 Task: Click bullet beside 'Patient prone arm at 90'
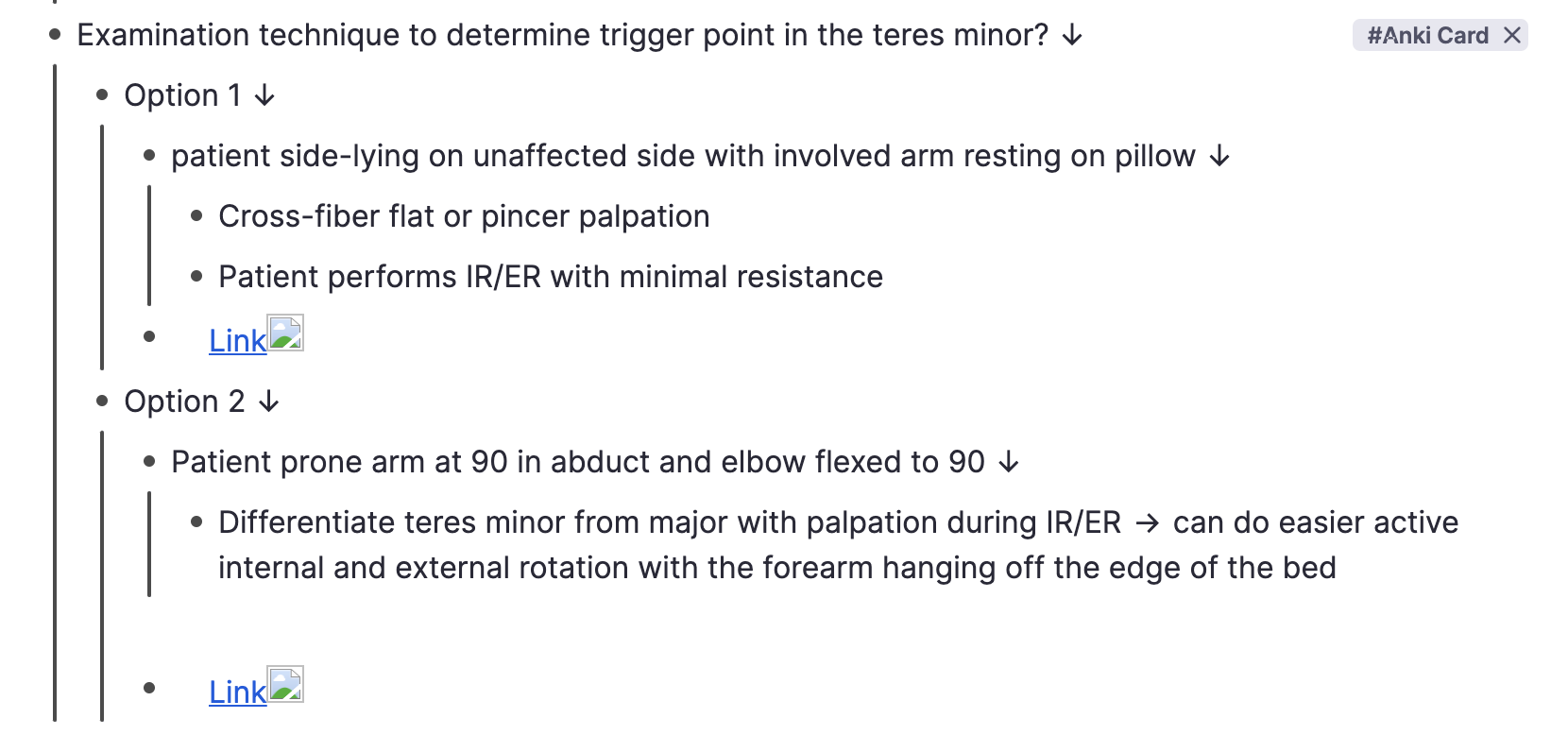pyautogui.click(x=149, y=462)
